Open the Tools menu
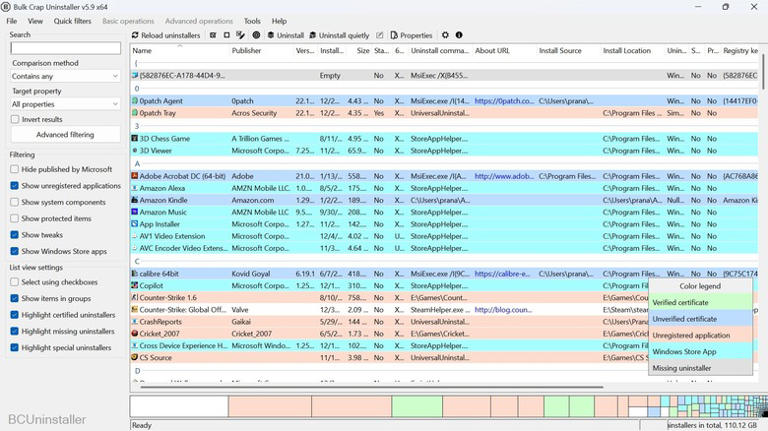 pyautogui.click(x=252, y=21)
